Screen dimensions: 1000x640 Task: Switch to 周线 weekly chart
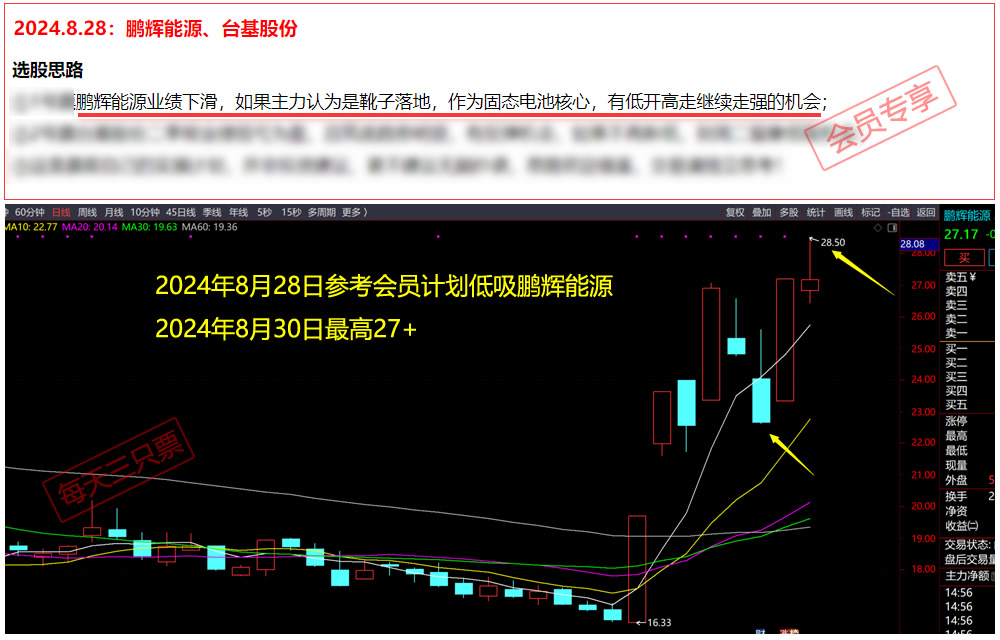[x=87, y=212]
